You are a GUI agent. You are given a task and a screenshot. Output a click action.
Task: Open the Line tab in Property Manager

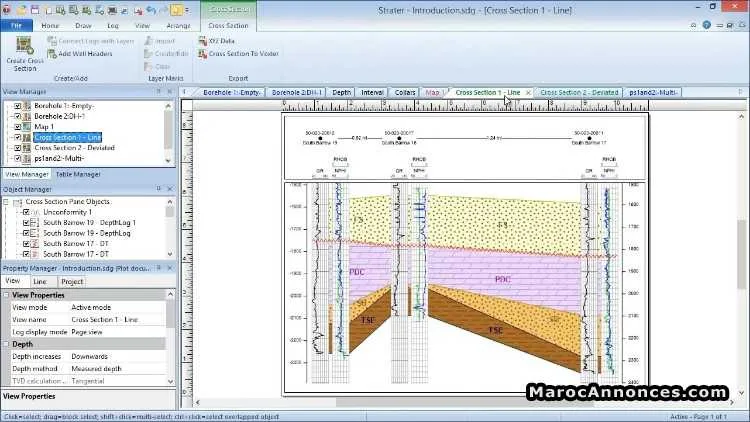(40, 281)
